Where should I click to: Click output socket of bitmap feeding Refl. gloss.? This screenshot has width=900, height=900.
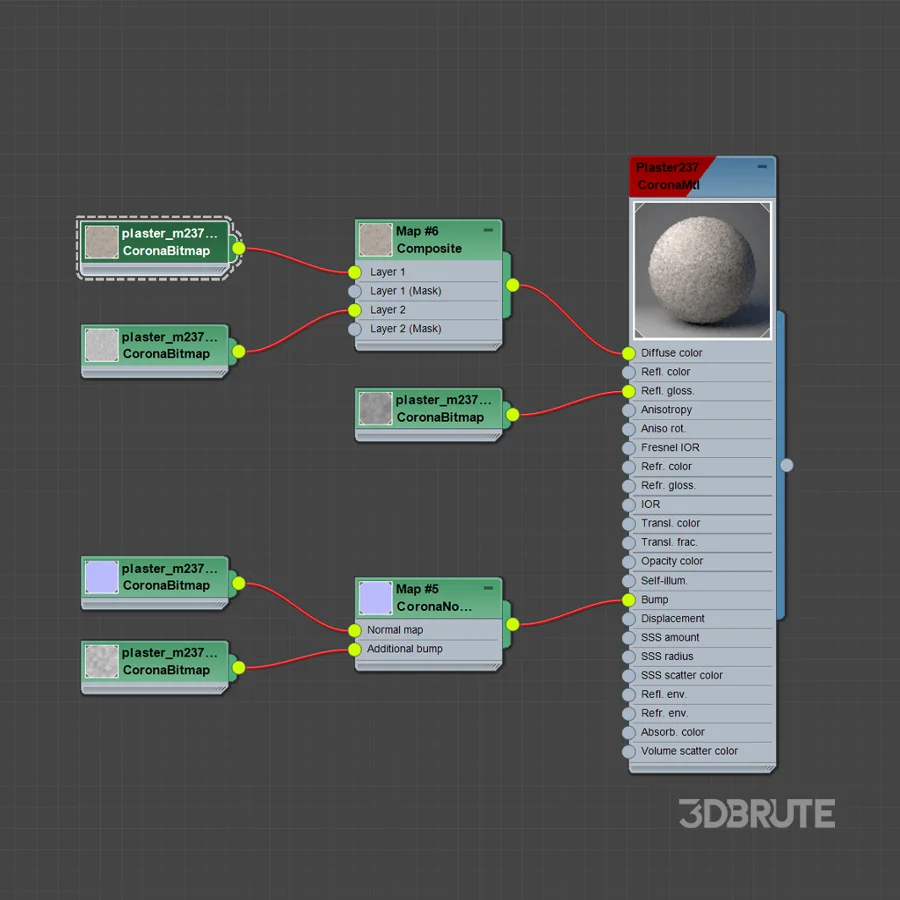click(513, 414)
